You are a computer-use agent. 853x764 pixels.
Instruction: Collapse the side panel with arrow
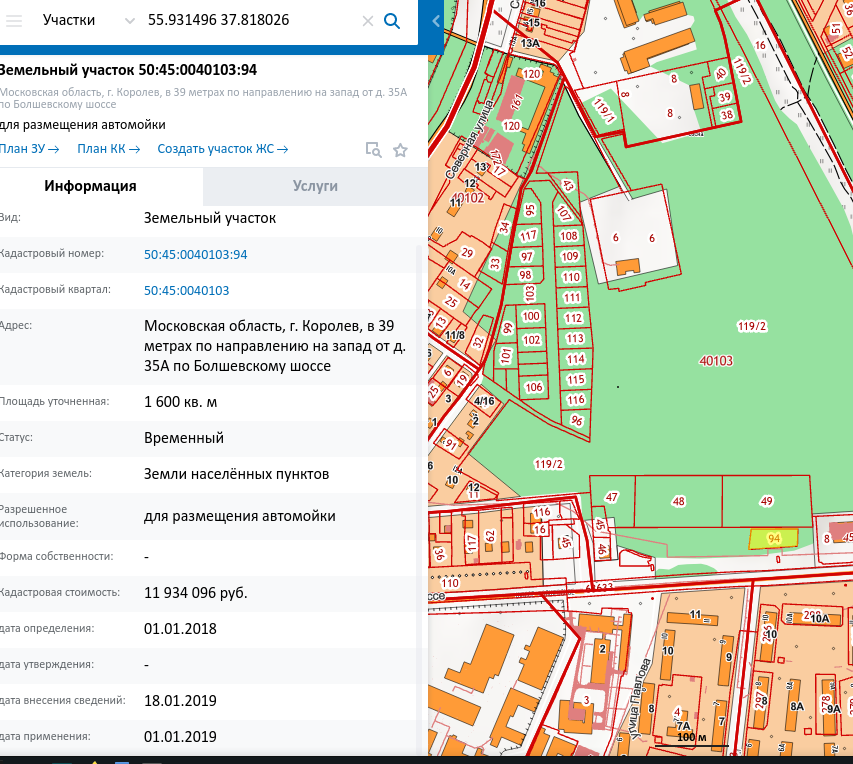coord(435,21)
